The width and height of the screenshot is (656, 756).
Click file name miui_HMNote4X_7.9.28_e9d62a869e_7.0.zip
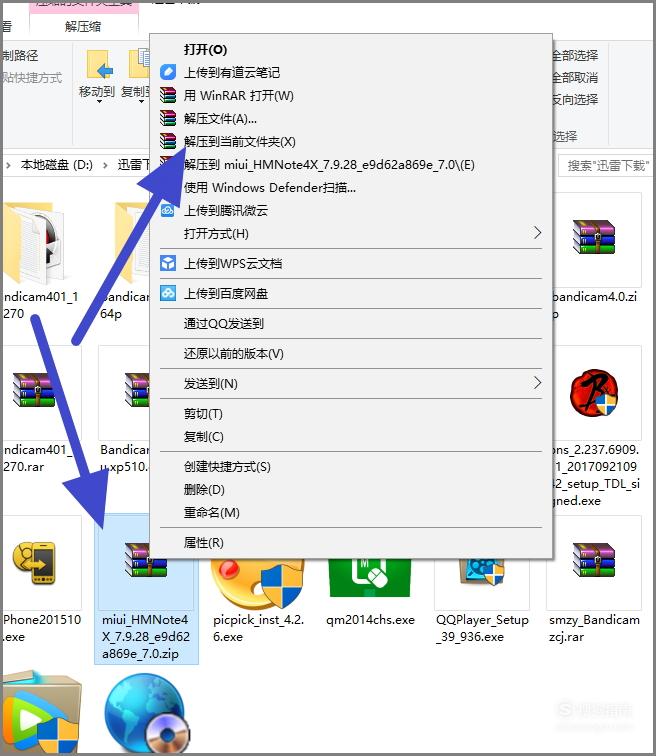pyautogui.click(x=146, y=637)
